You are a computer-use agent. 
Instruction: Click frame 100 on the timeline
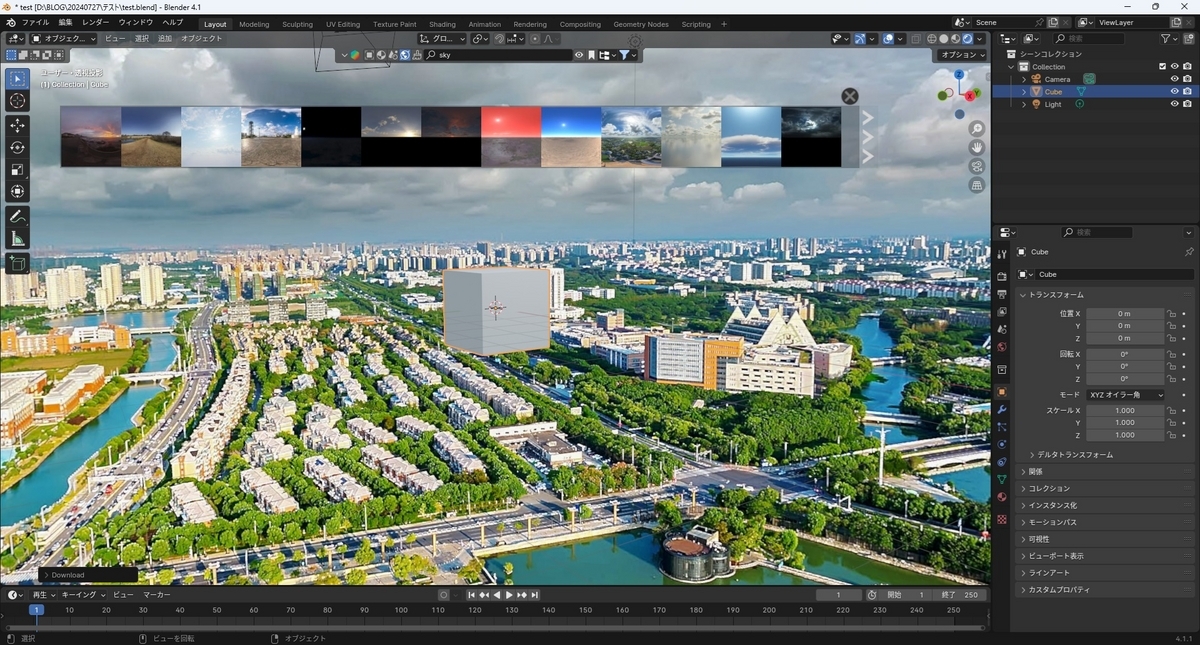[x=401, y=609]
